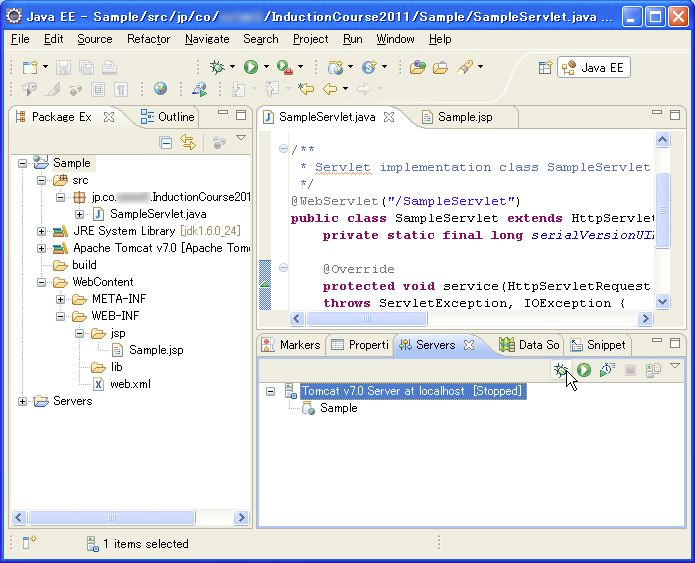This screenshot has height=563, width=695.
Task: Expand the Apache Tomcat v7.0 library node
Action: 41,248
